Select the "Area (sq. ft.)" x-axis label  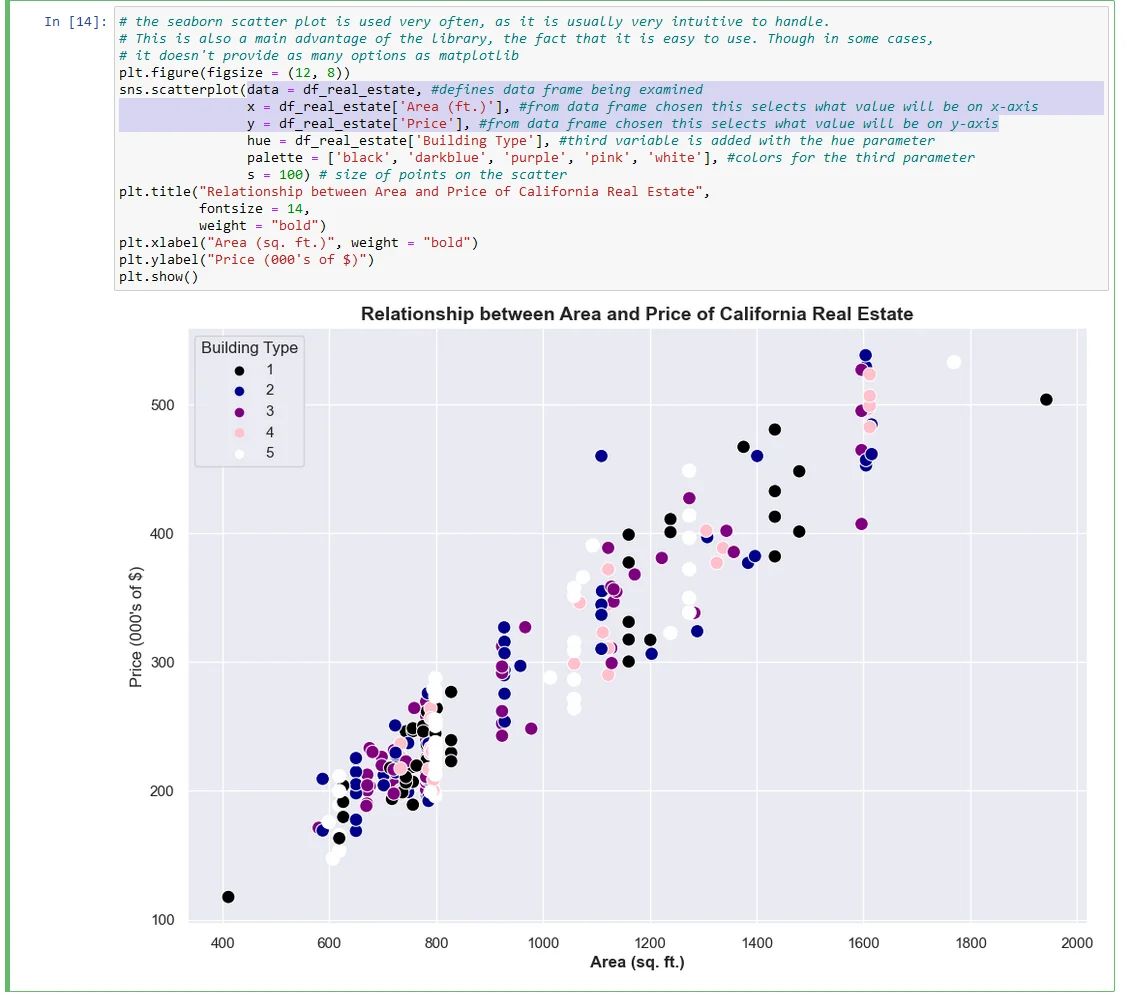click(637, 962)
